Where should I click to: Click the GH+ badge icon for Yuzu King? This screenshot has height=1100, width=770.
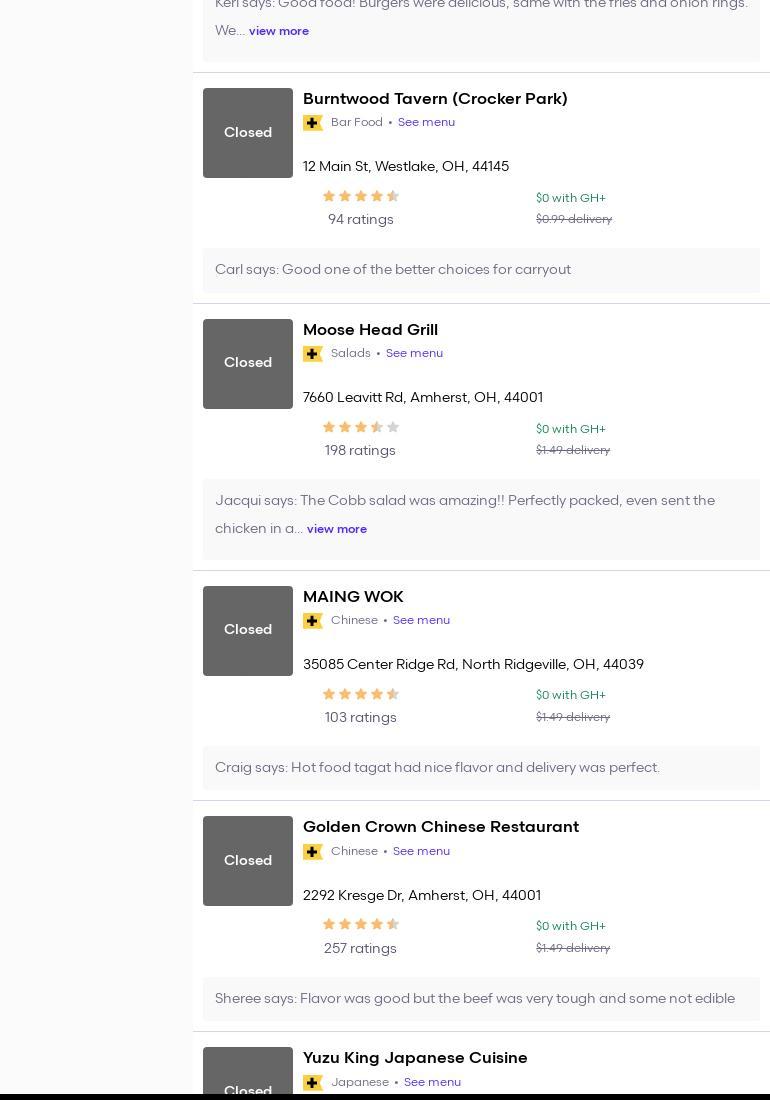313,1083
